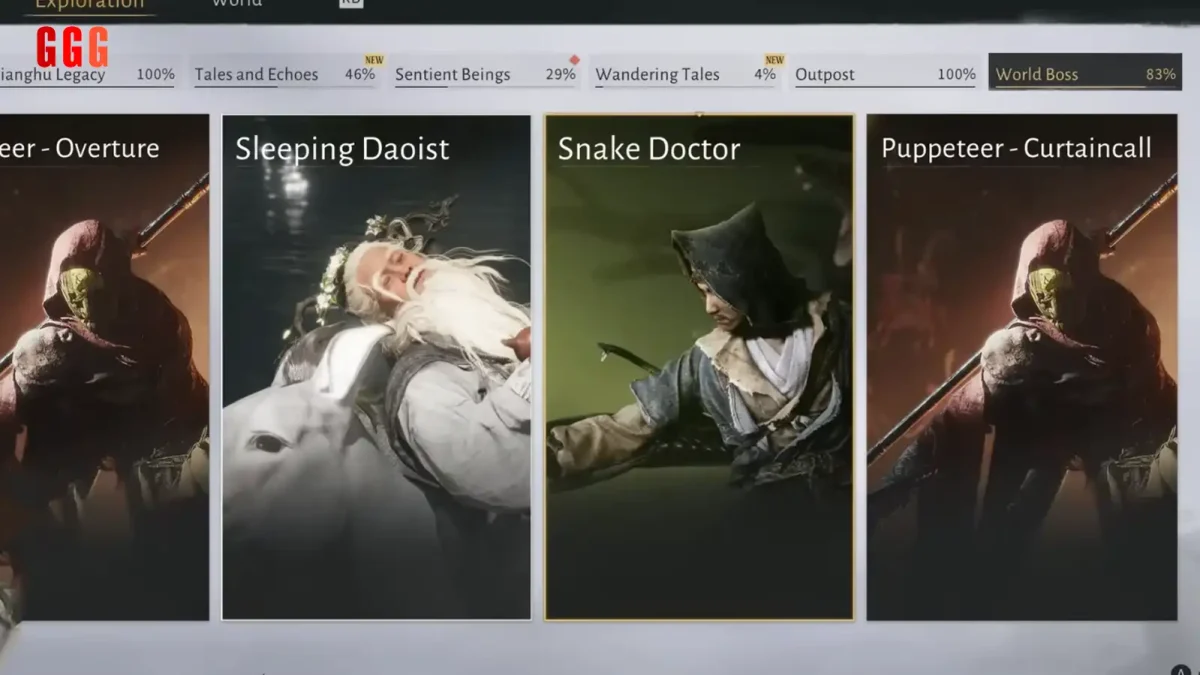Image resolution: width=1200 pixels, height=675 pixels.
Task: Open the Wandering Tales category
Action: [657, 73]
